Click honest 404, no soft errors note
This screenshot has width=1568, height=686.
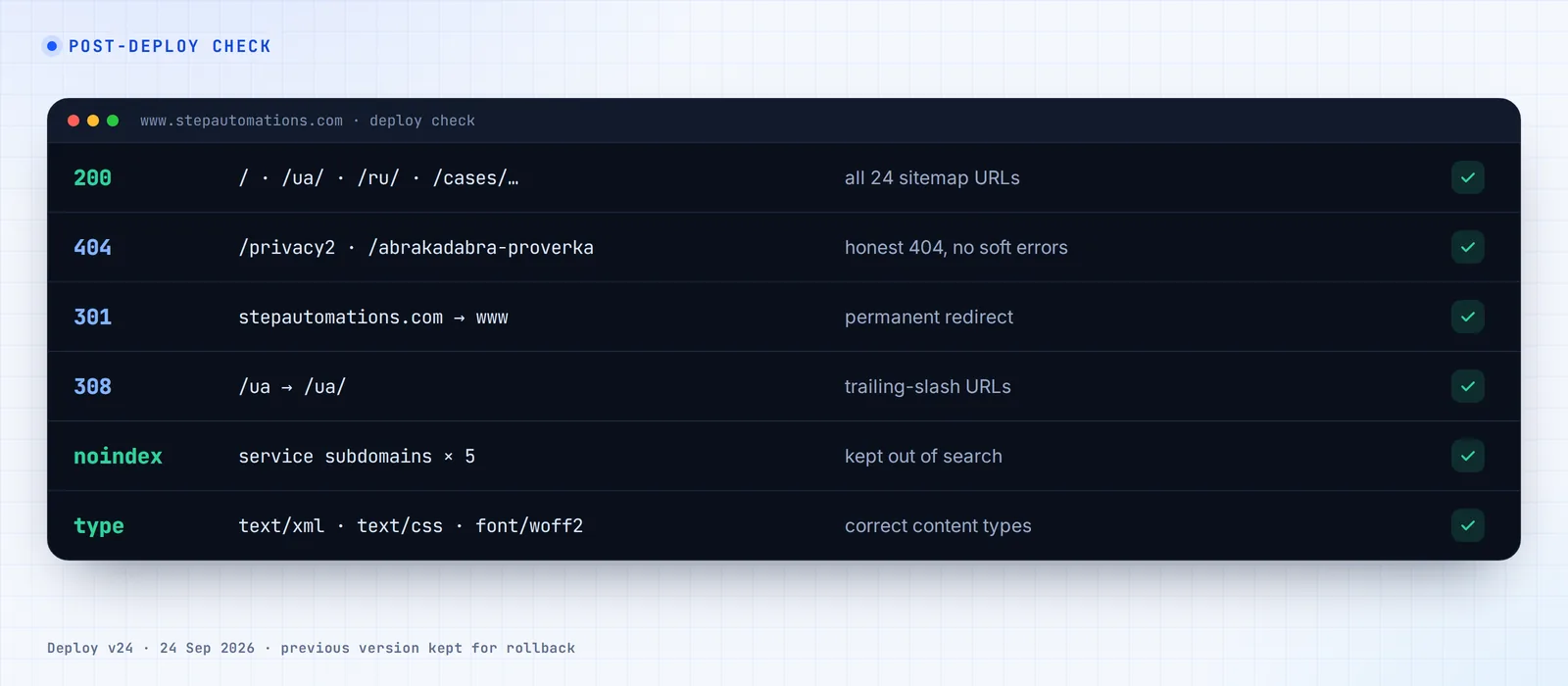956,248
